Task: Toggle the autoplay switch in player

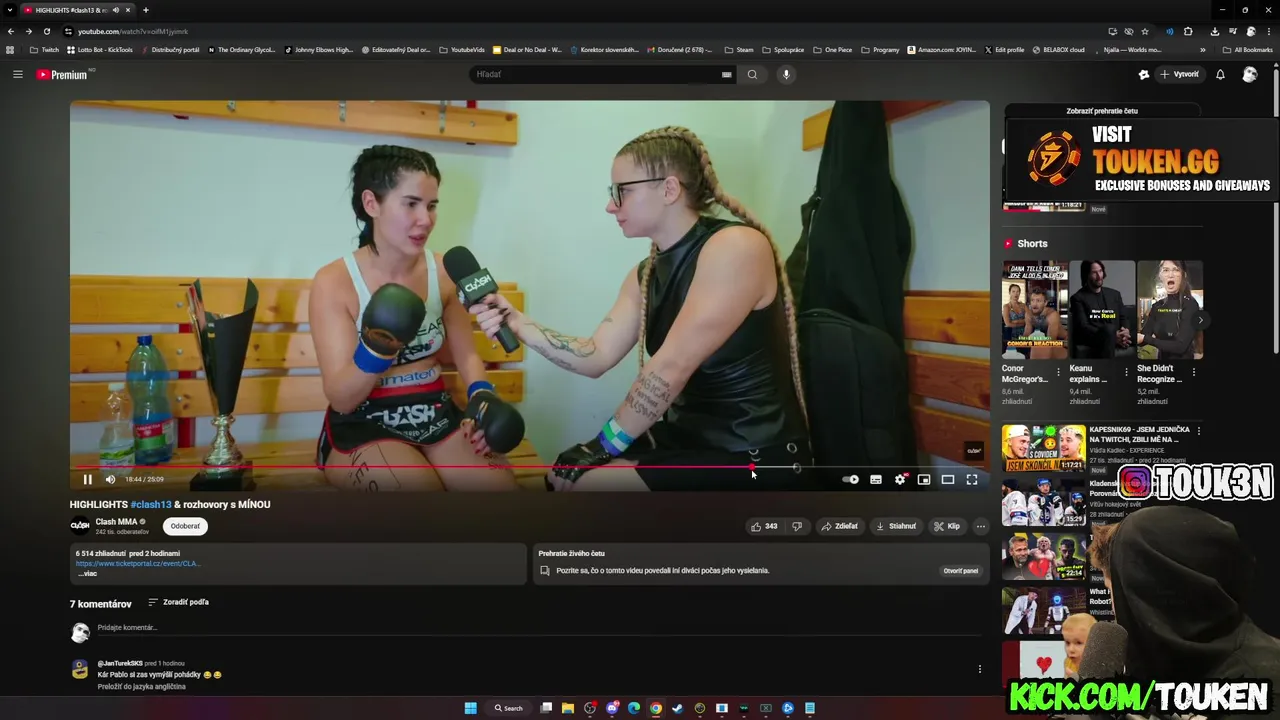Action: click(x=850, y=479)
